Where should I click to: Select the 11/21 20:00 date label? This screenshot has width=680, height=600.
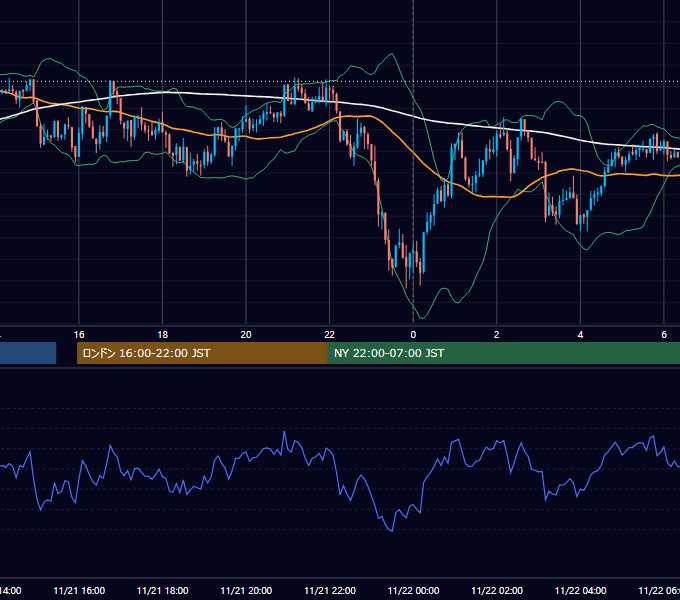[246, 590]
